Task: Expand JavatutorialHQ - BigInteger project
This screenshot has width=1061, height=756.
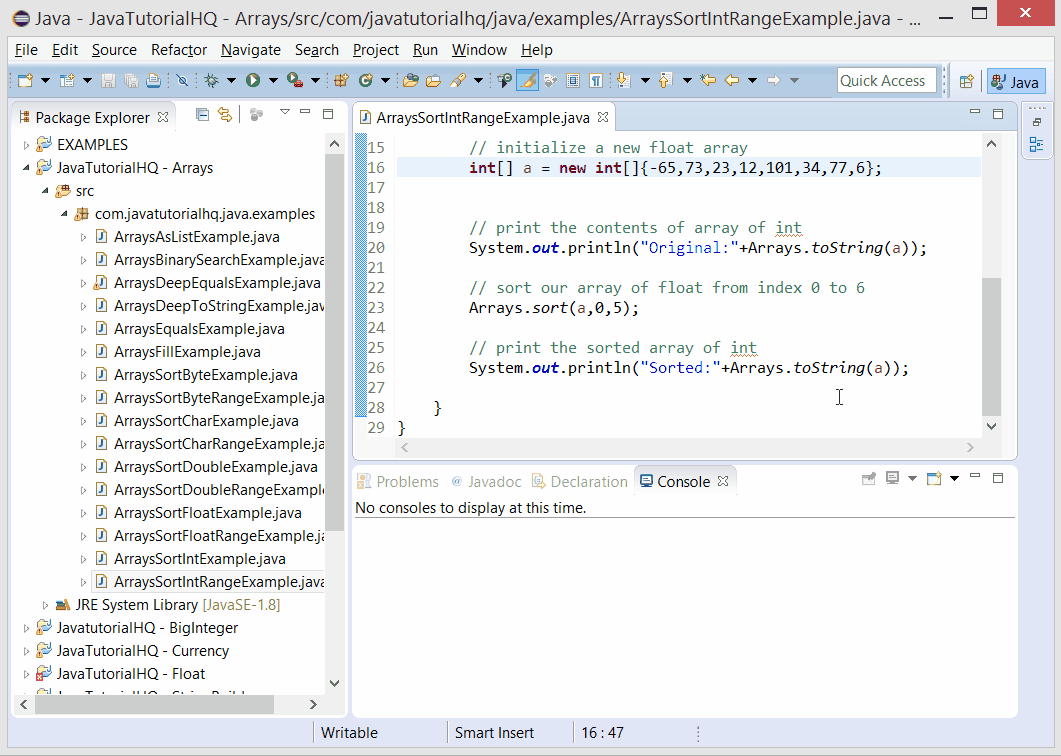Action: [x=26, y=628]
